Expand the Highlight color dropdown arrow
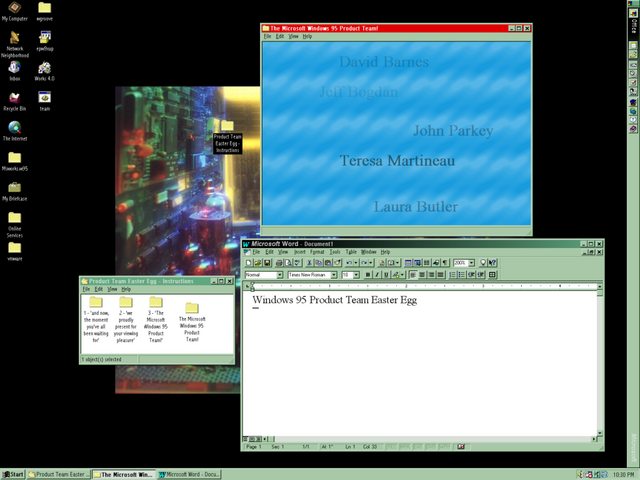Viewport: 640px width, 480px height. 402,275
